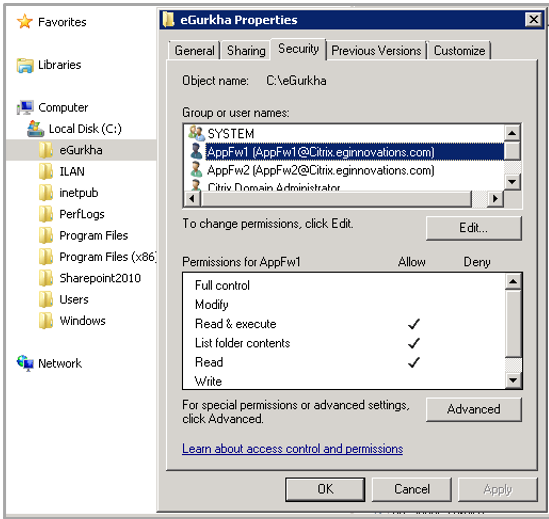Click the Computer icon in sidebar
Screen dimensions: 549x519
tap(25, 108)
